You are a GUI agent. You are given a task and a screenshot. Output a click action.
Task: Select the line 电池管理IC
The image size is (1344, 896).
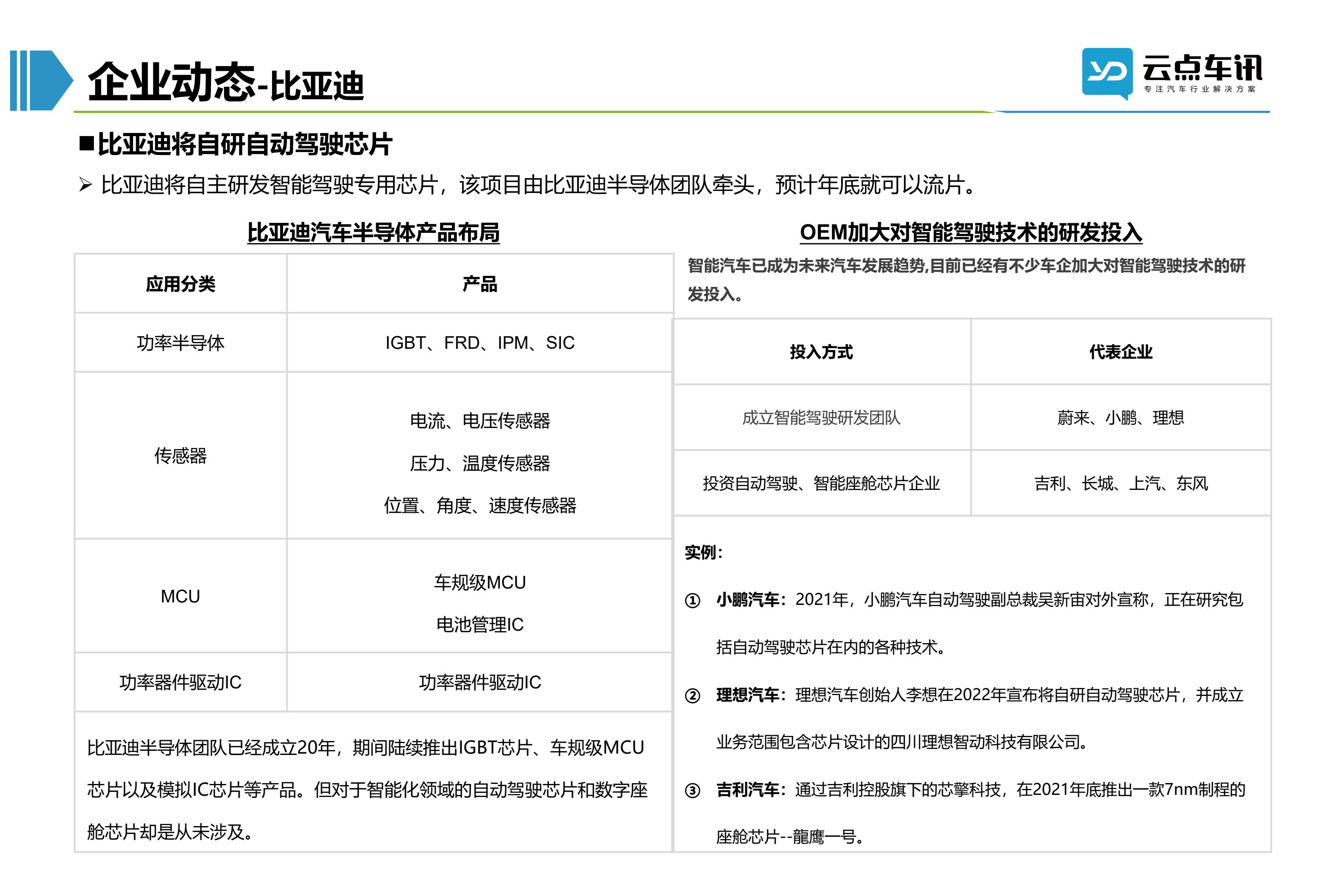tap(479, 625)
